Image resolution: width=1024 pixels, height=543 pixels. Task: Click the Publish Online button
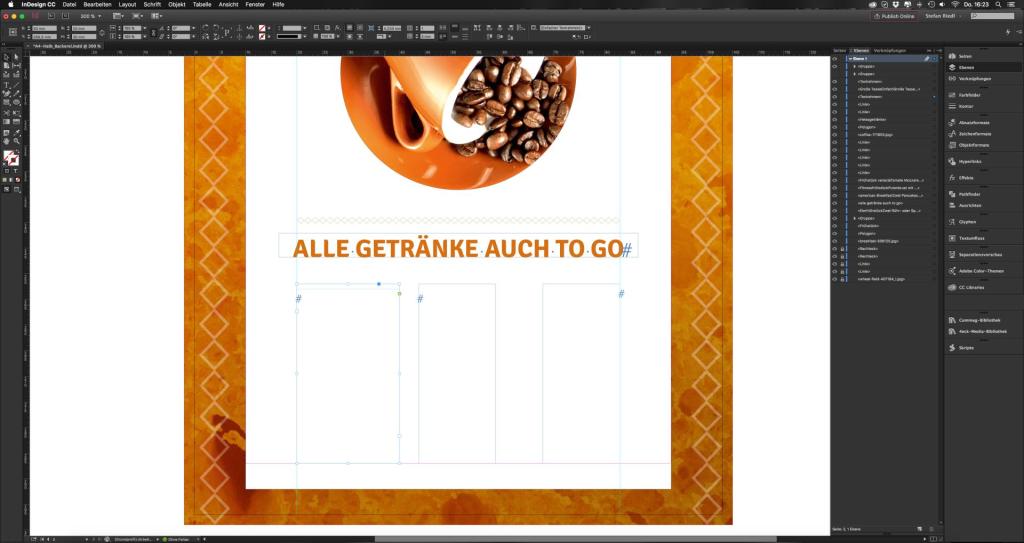(x=895, y=16)
